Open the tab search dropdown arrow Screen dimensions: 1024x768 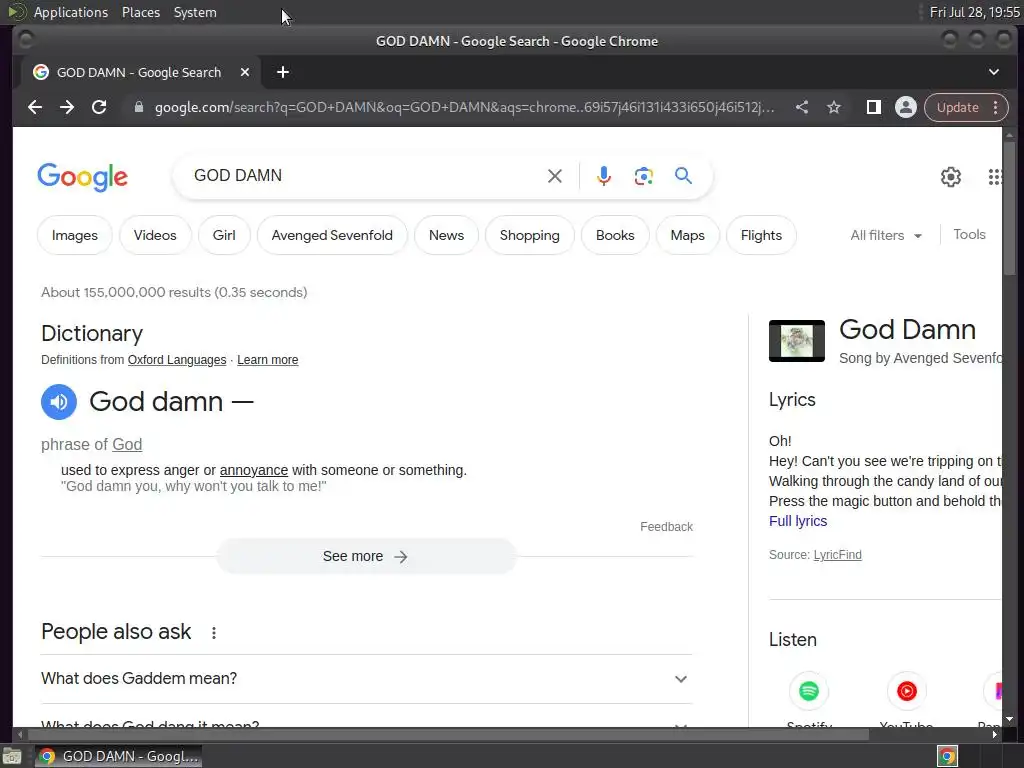[x=993, y=72]
